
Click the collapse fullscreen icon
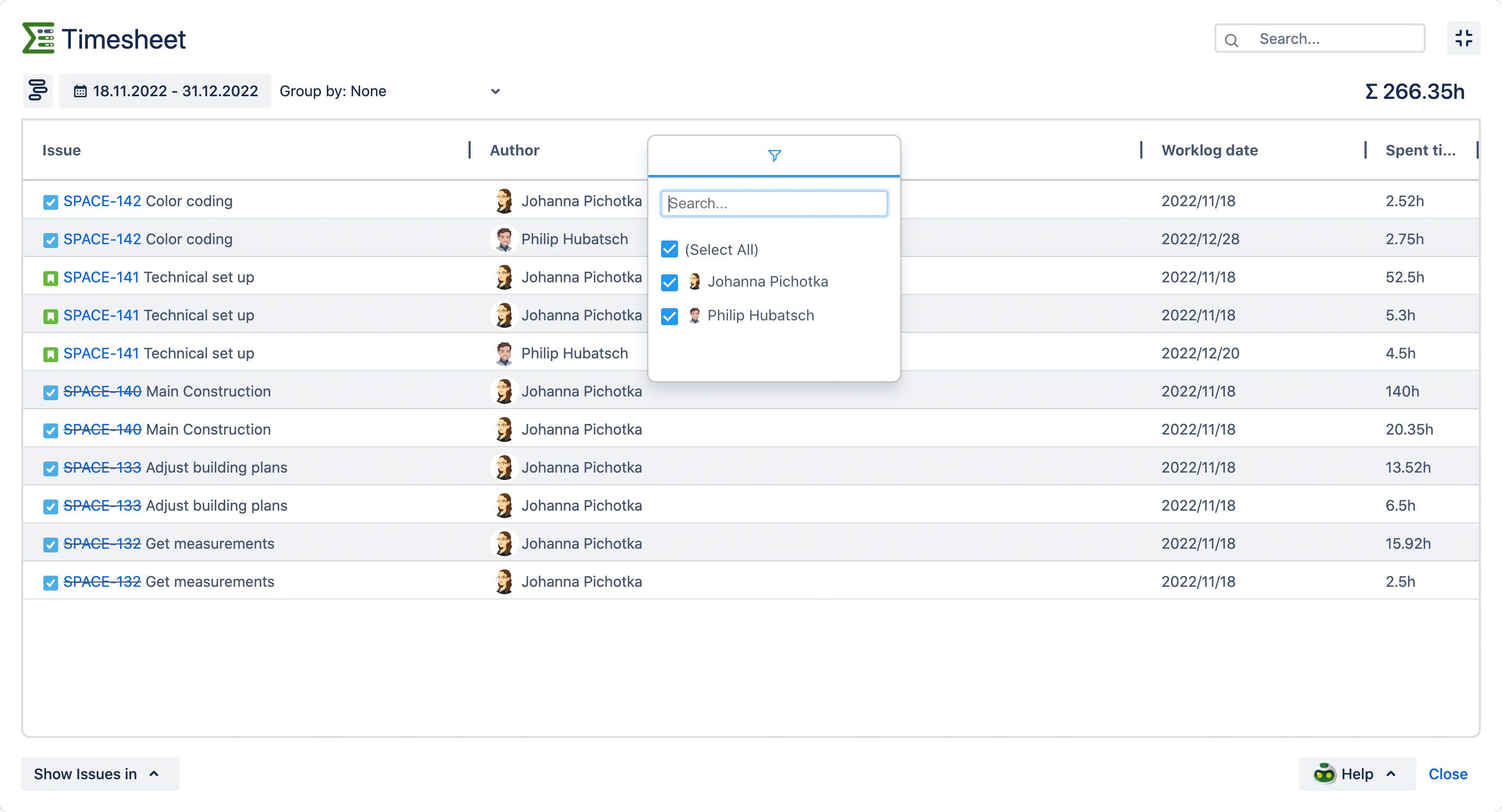pyautogui.click(x=1463, y=39)
